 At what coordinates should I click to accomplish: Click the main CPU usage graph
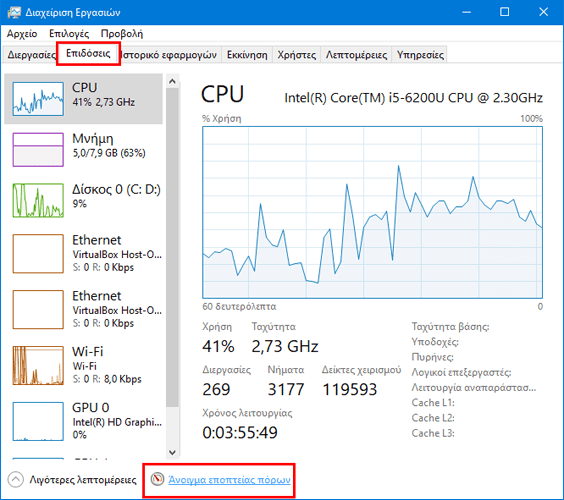tap(372, 212)
